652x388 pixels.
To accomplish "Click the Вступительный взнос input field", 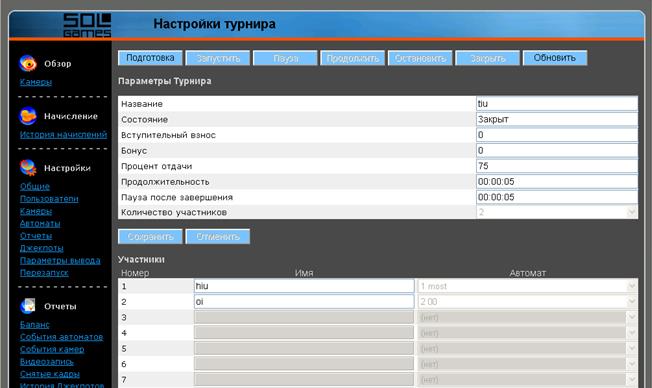I will pyautogui.click(x=557, y=135).
